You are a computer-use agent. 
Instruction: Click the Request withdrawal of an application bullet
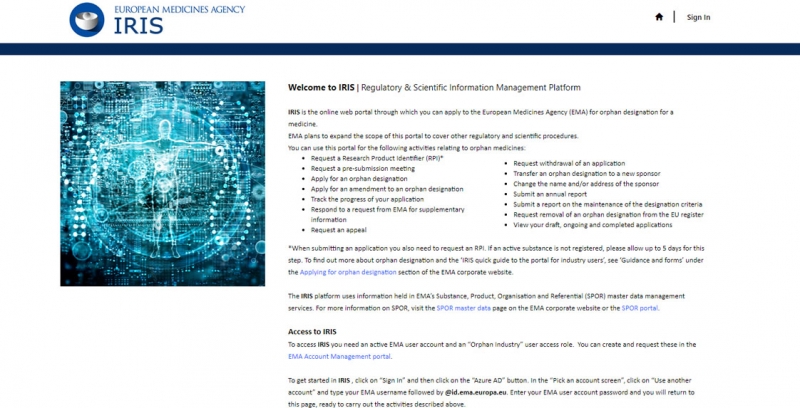(569, 163)
